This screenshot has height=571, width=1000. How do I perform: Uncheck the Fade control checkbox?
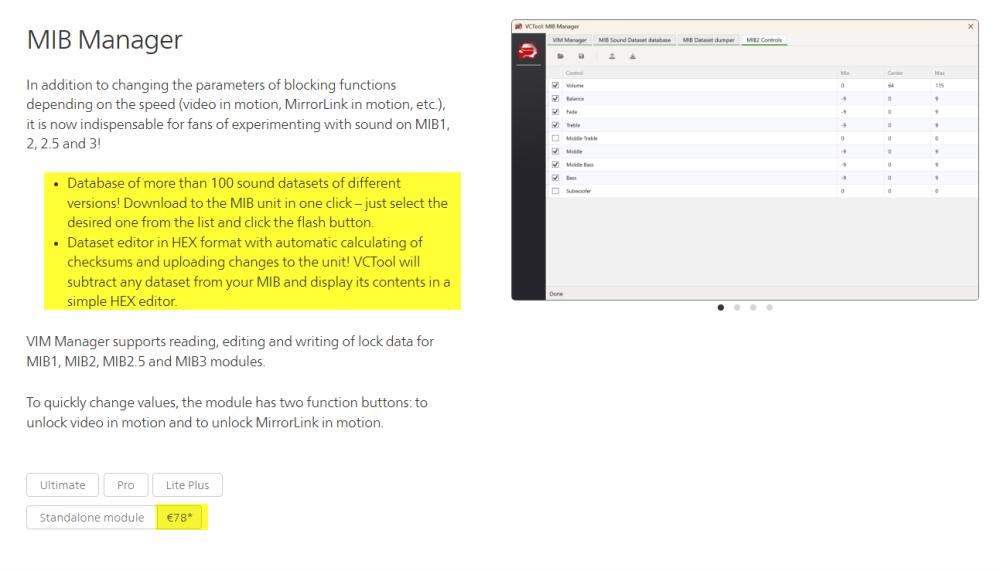(555, 112)
